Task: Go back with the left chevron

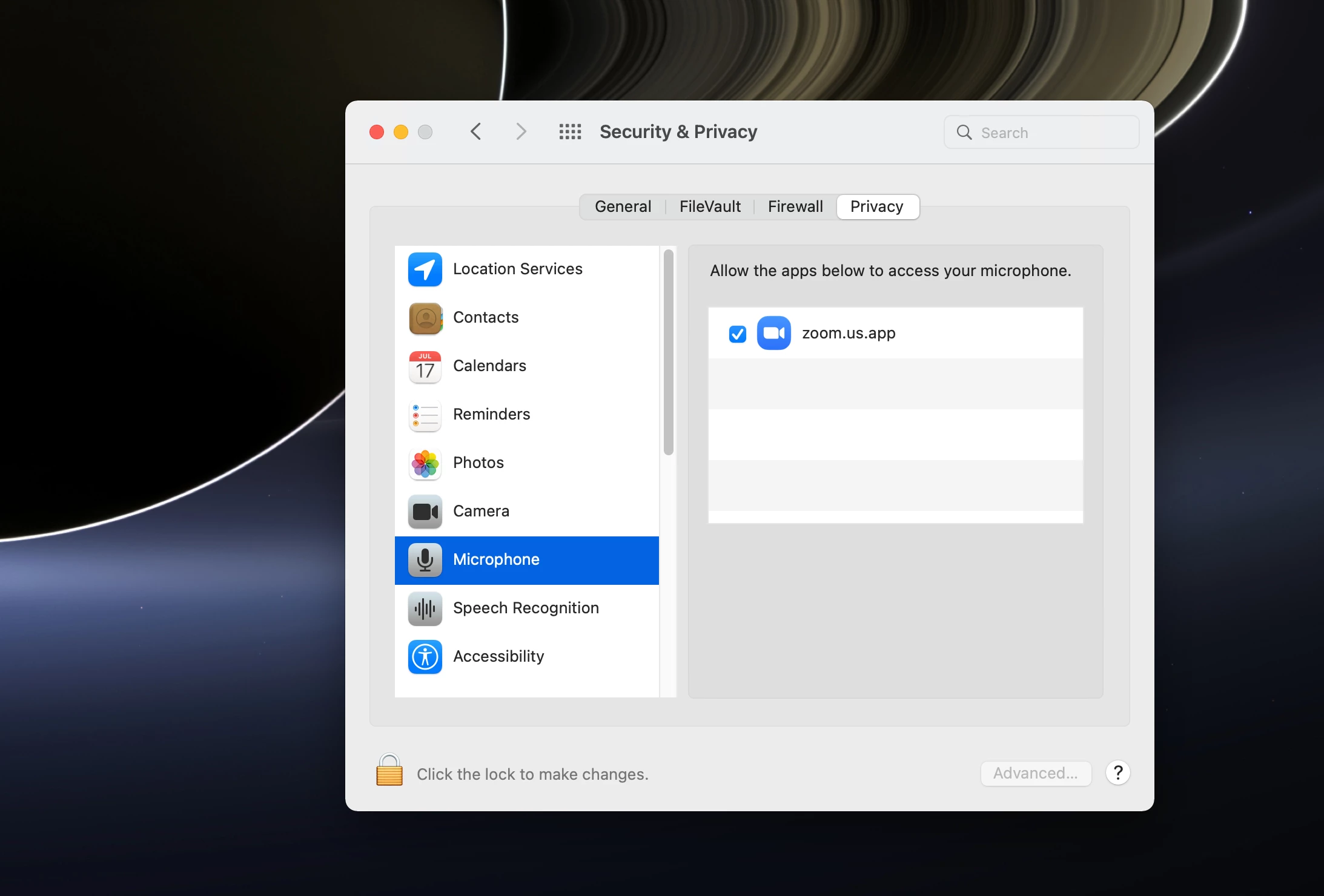Action: (476, 132)
